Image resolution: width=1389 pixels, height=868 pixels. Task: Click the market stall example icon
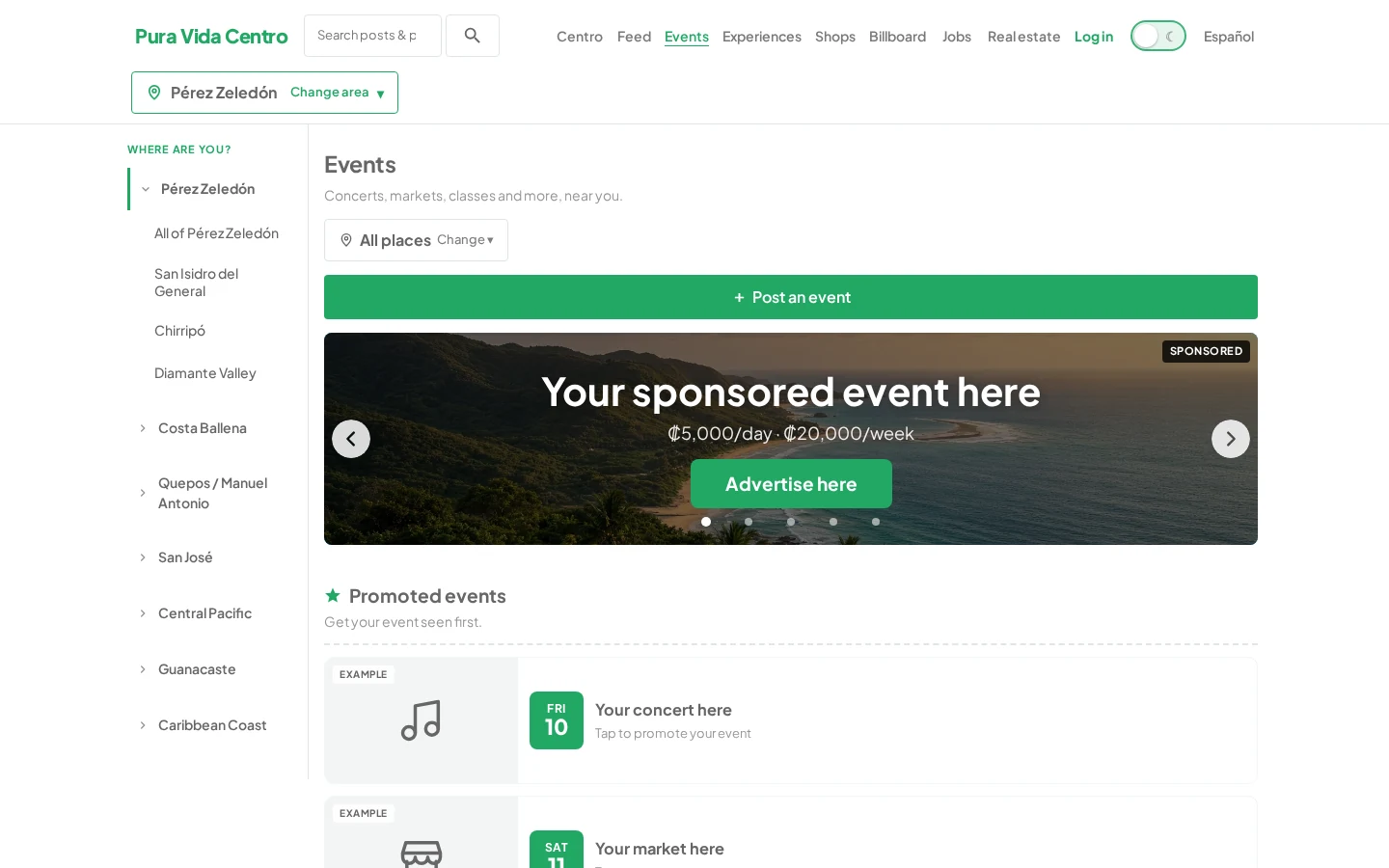tap(422, 854)
